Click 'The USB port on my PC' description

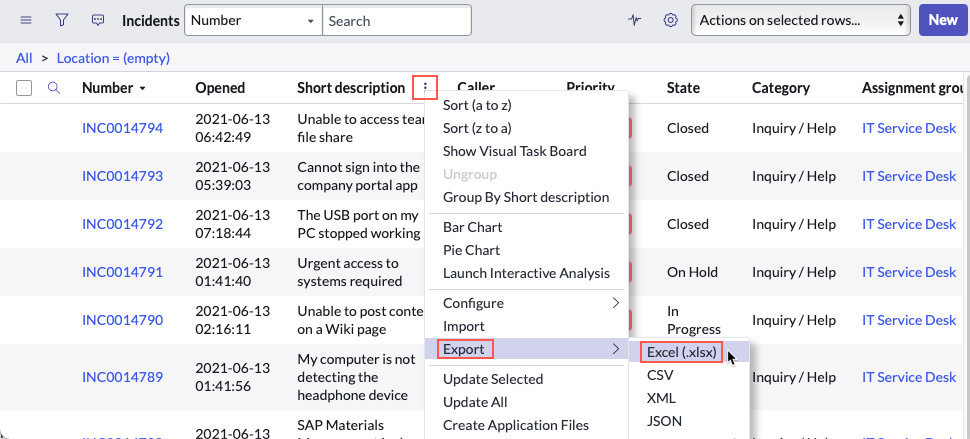pyautogui.click(x=359, y=224)
